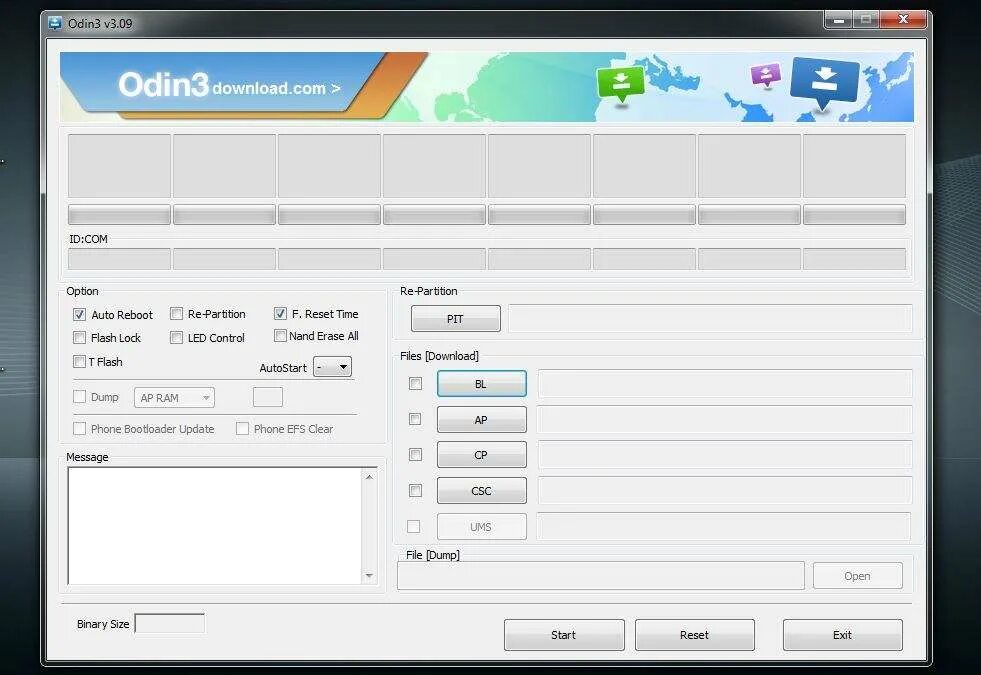
Task: Tick the checkbox next to CSC
Action: tap(415, 490)
